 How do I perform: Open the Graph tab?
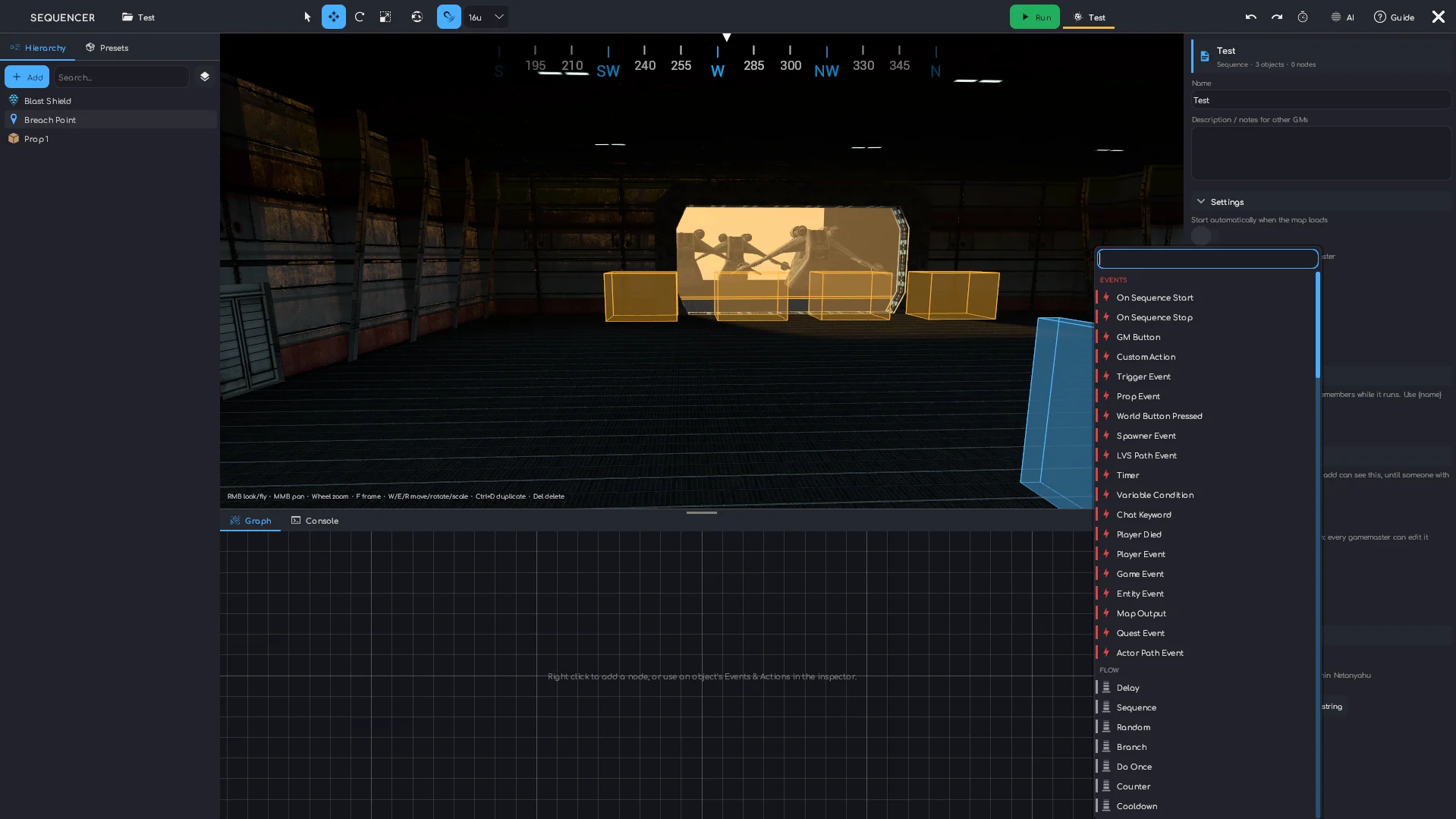click(250, 521)
